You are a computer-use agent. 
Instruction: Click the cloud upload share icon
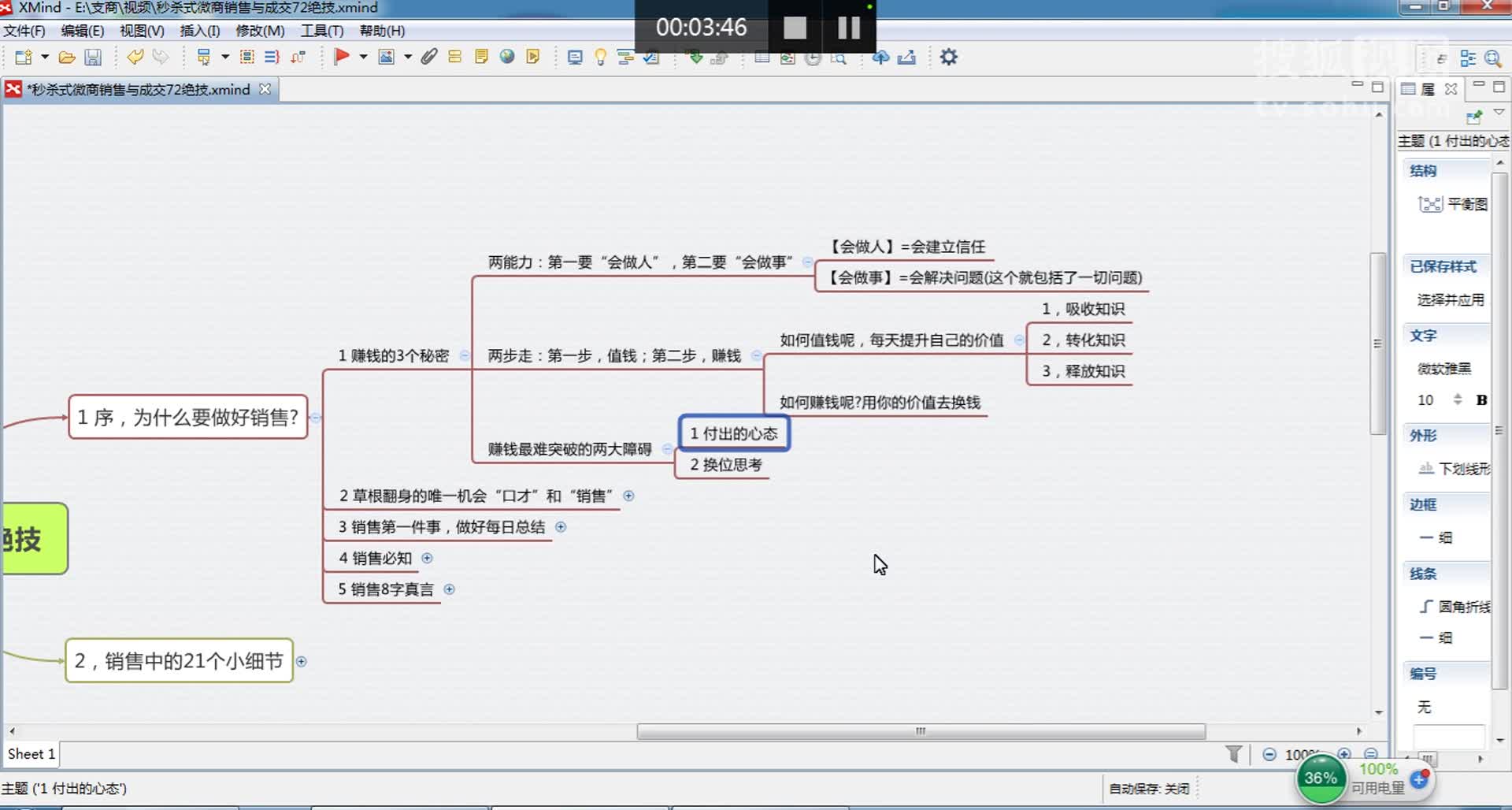tap(881, 57)
